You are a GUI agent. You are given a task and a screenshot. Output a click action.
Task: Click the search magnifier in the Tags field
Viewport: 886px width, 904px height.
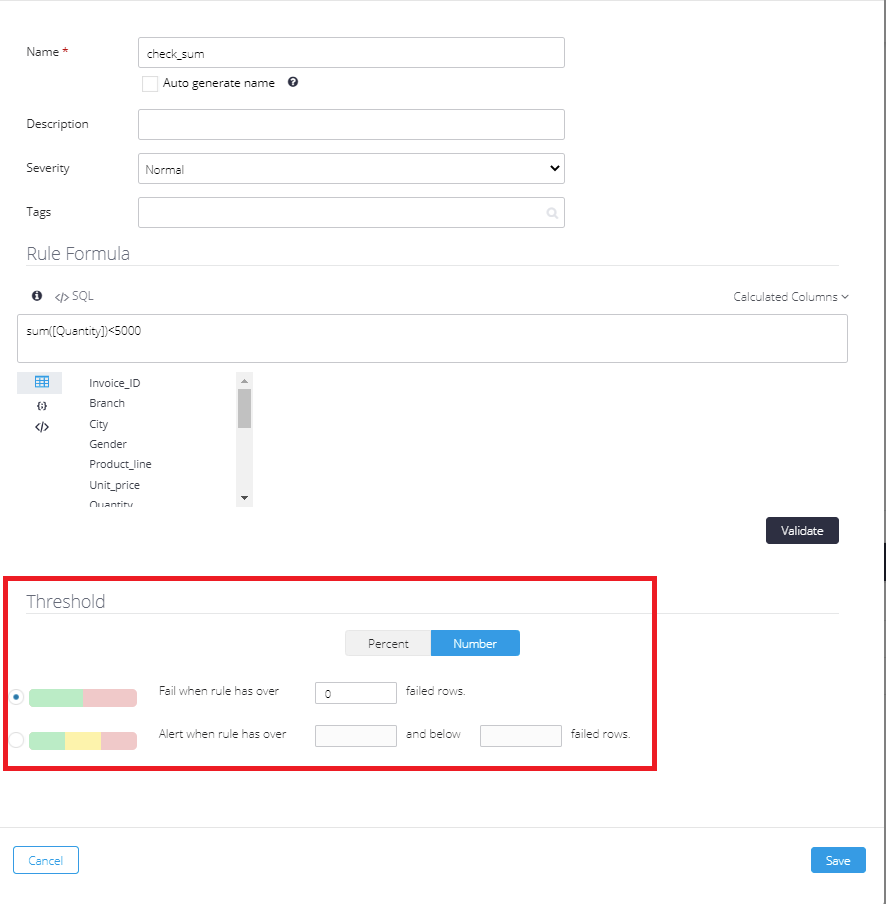(x=552, y=212)
